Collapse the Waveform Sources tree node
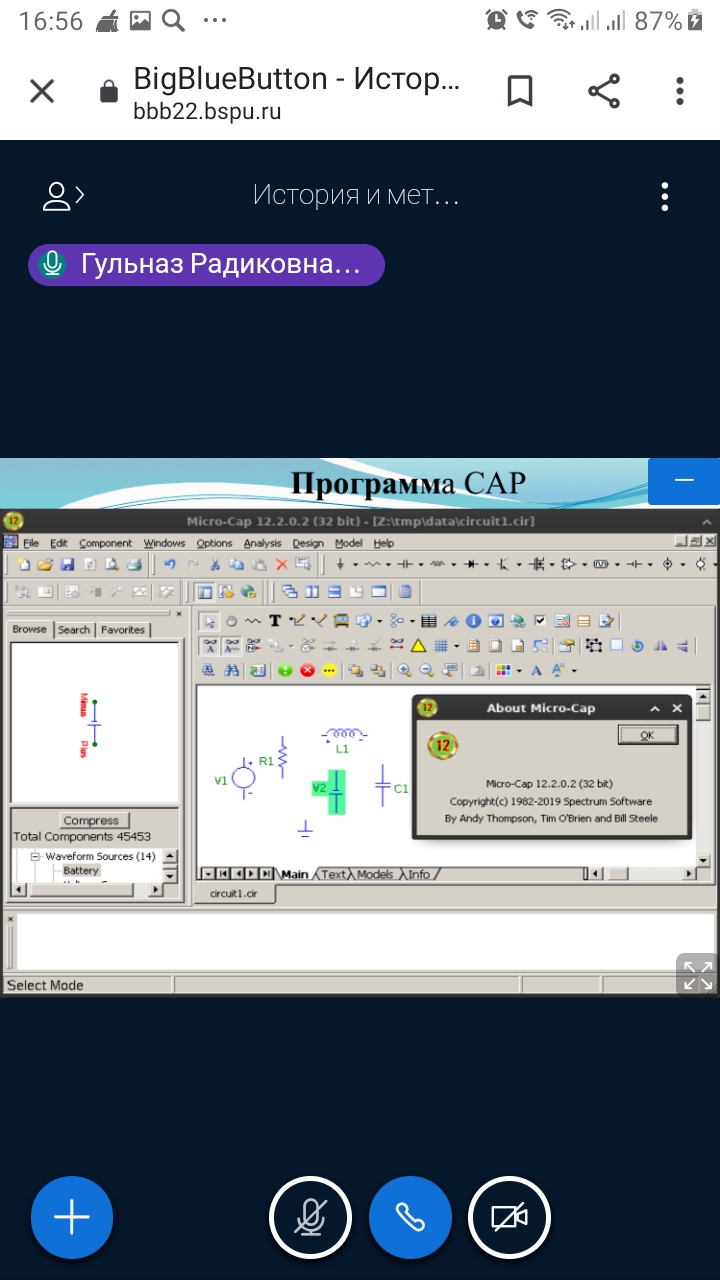This screenshot has width=720, height=1280. point(35,856)
